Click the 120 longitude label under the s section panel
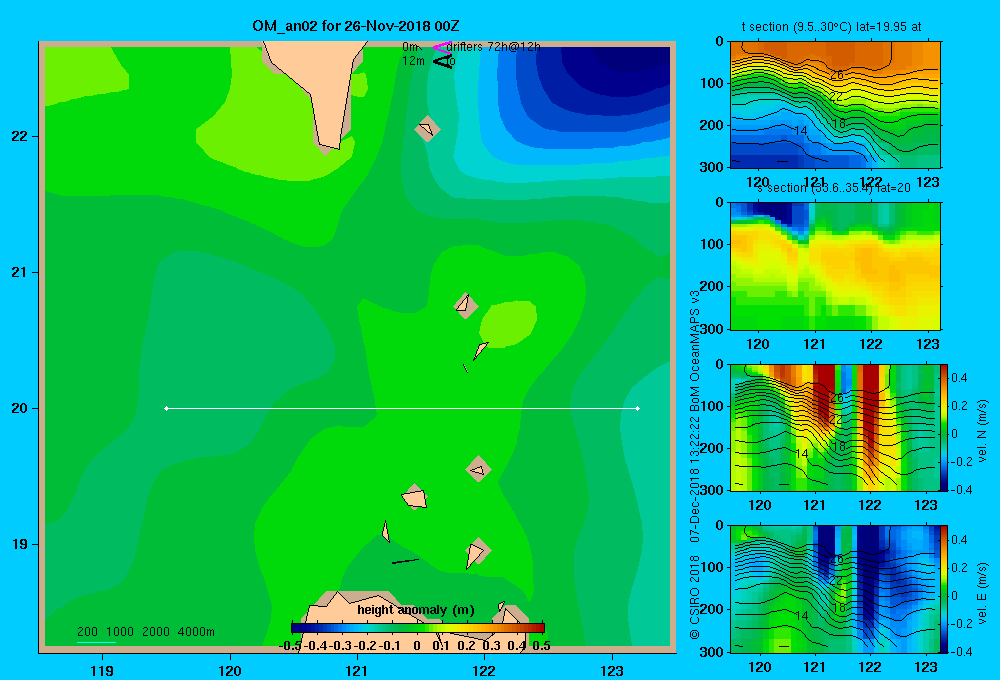This screenshot has height=680, width=1000. tap(758, 344)
